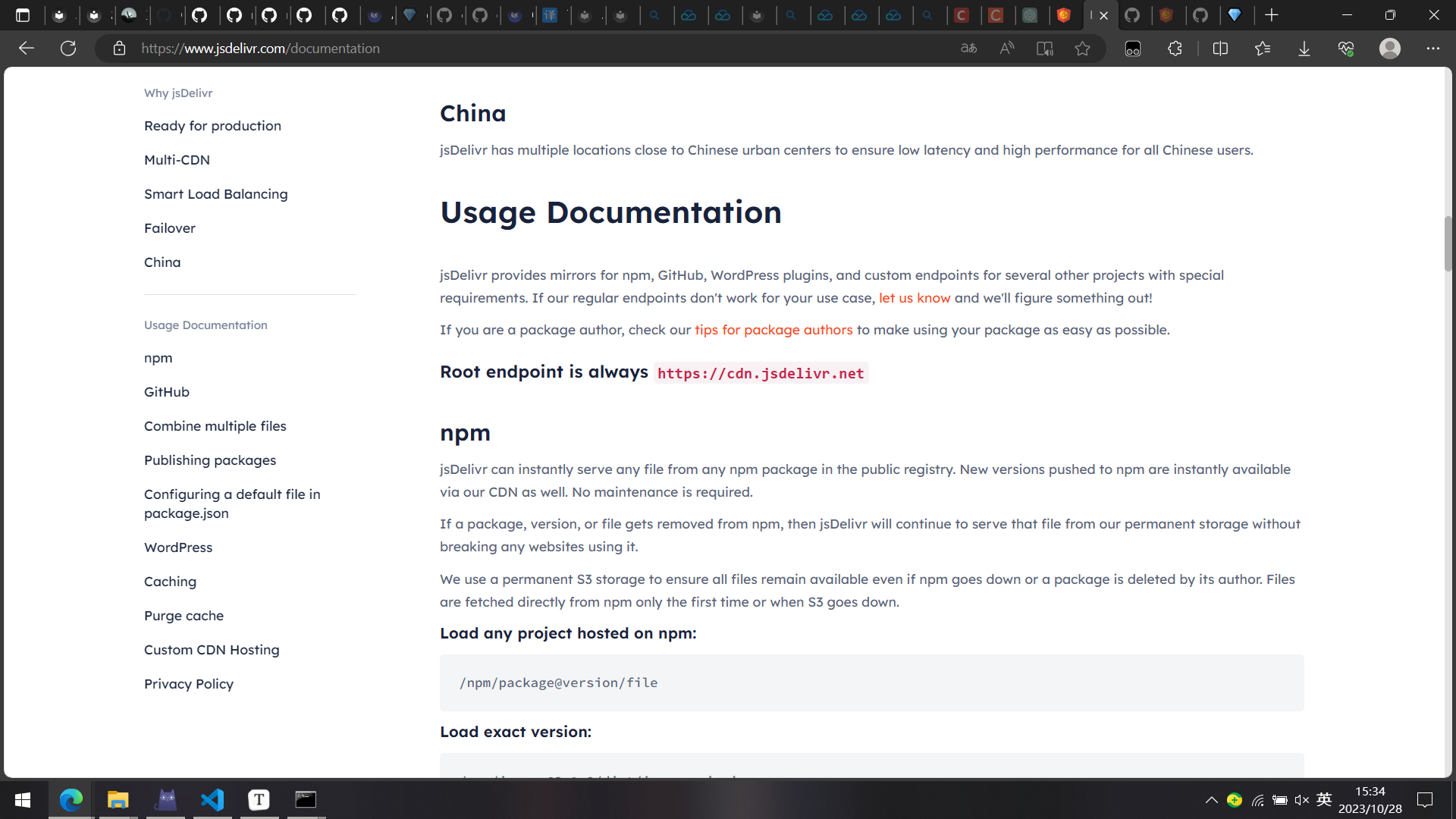Open the browser extensions puzzle icon
The image size is (1456, 819).
[x=1175, y=49]
